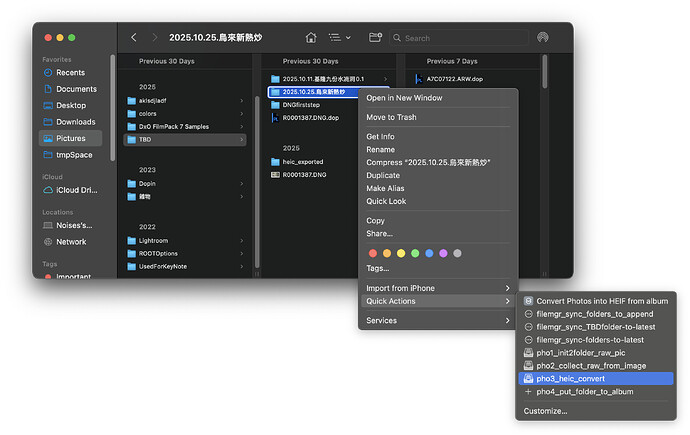
Task: Select the DxO FilmPack 7 Samples folder
Action: 185,127
